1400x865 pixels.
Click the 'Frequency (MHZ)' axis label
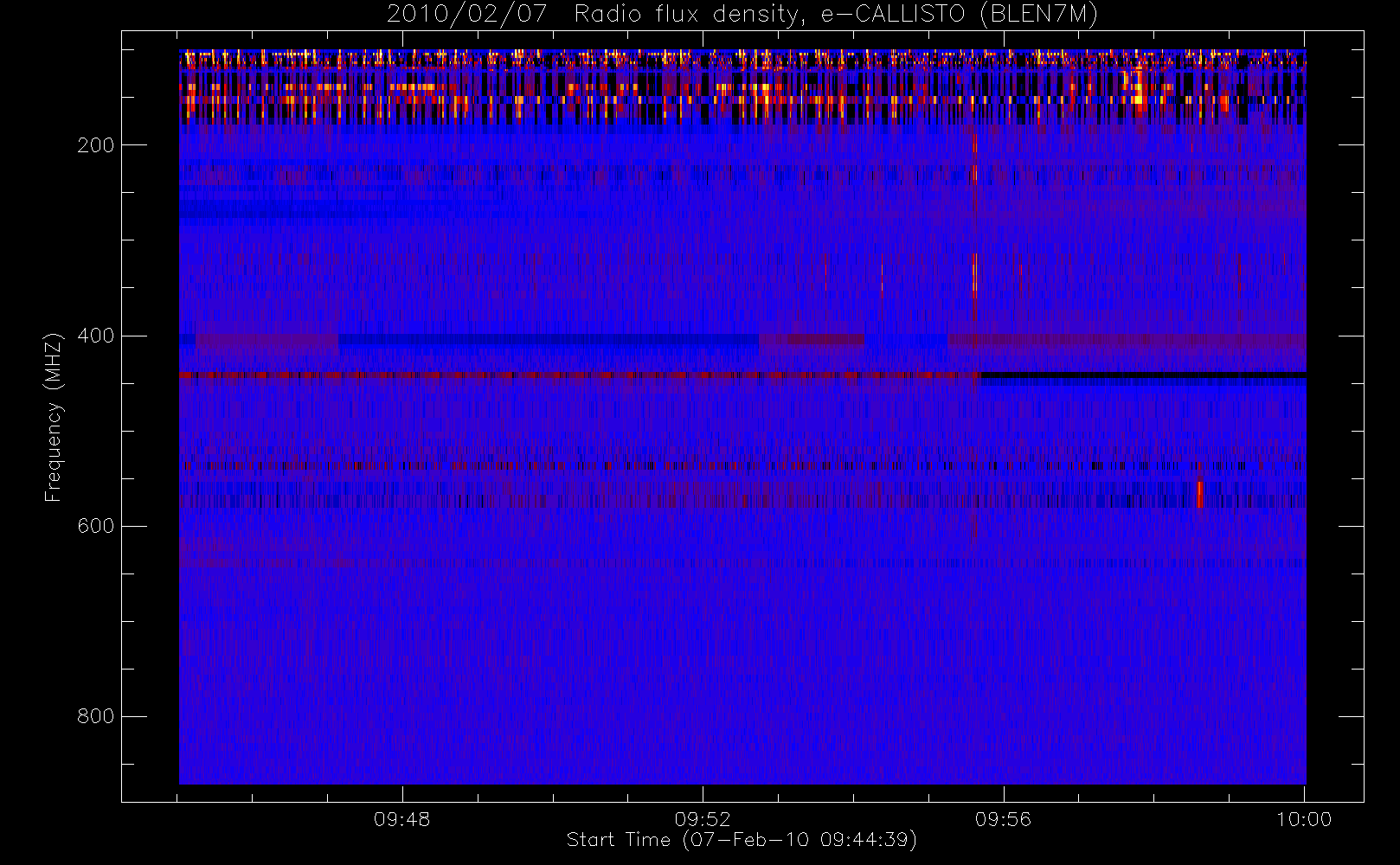tap(54, 416)
